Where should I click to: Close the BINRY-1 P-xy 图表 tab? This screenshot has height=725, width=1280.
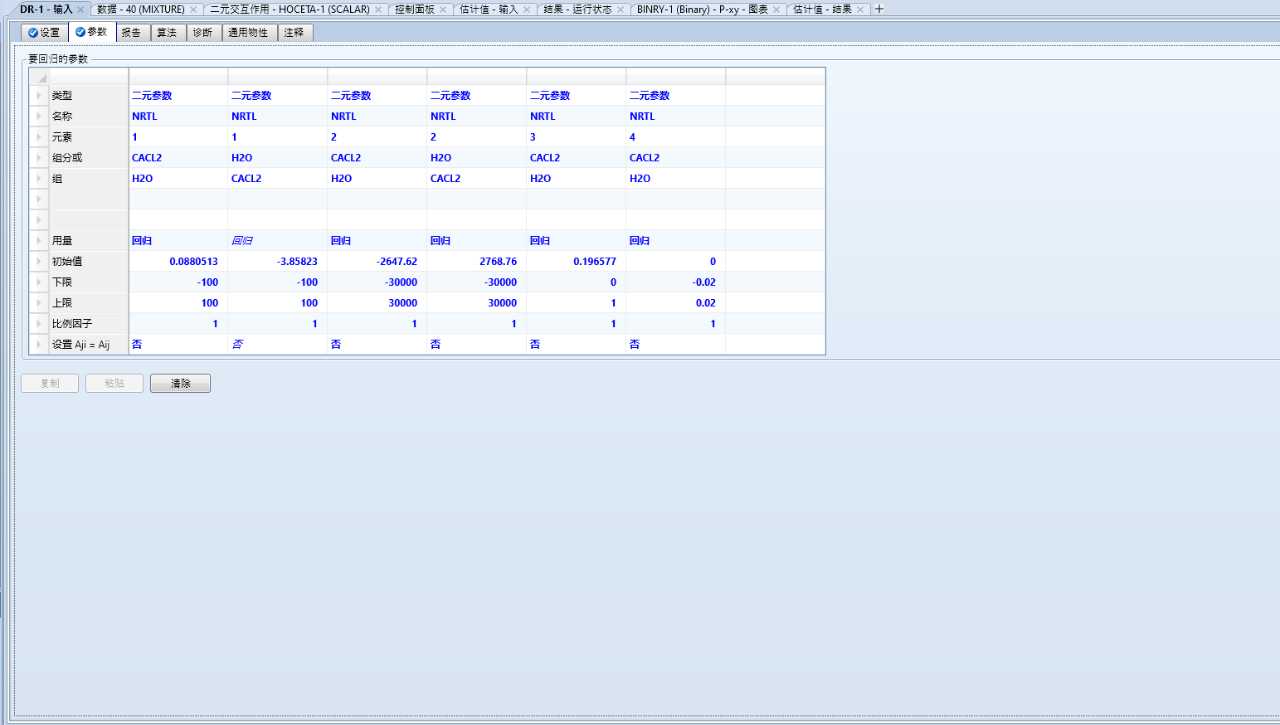776,9
